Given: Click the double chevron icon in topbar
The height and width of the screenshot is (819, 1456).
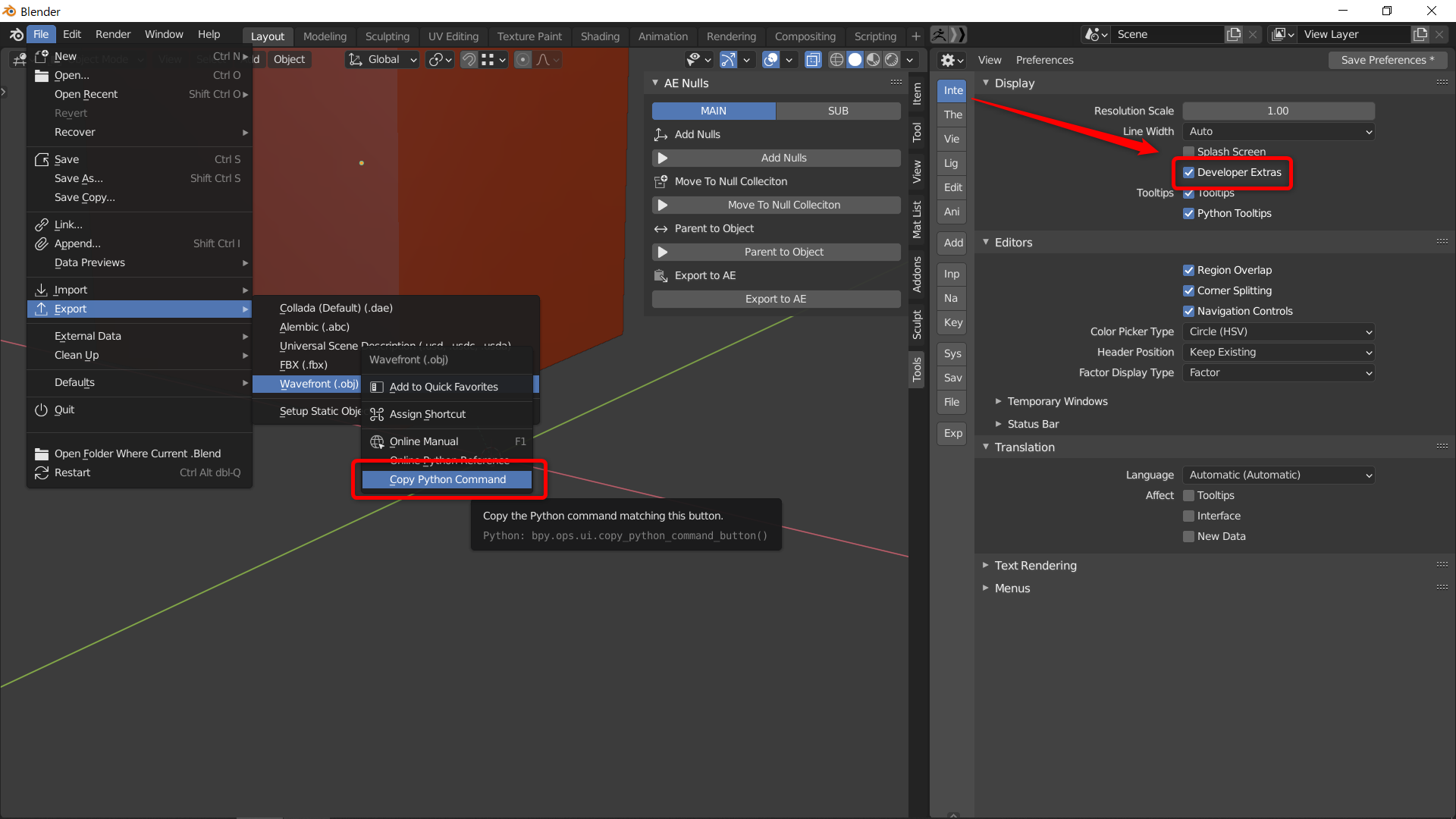Looking at the screenshot, I should (958, 35).
